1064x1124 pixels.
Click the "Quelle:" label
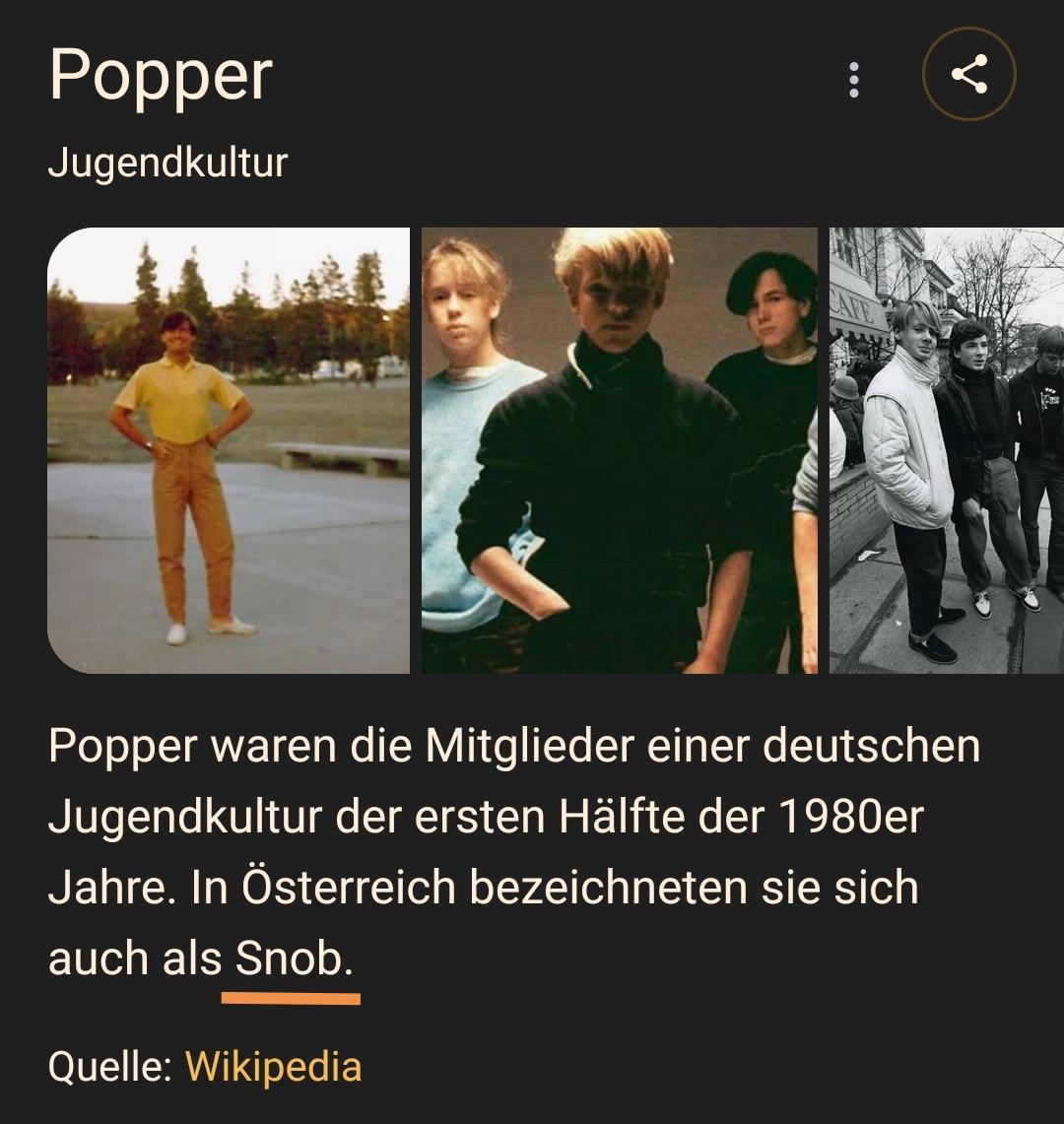[109, 1067]
